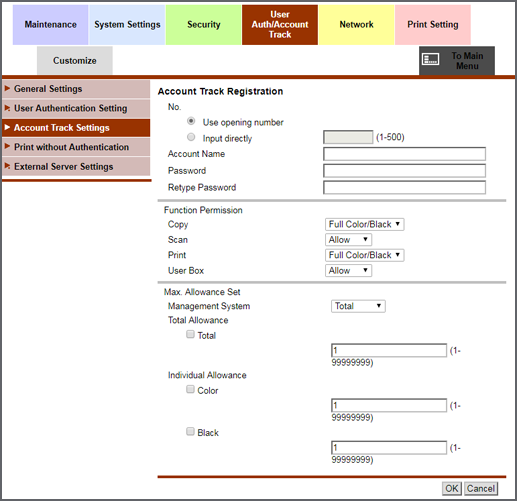Screen dimensions: 517x501
Task: Open User Authentication Setting in the sidebar
Action: tap(76, 108)
